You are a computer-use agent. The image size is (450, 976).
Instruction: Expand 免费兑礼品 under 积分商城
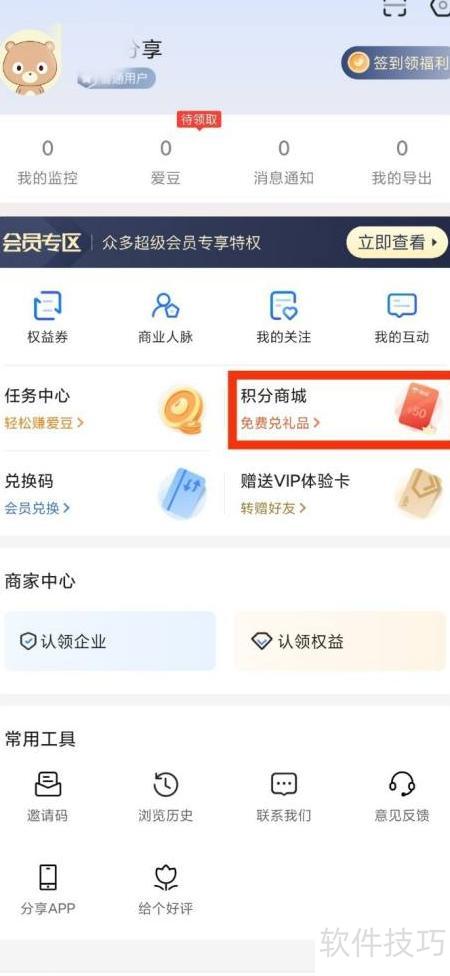click(281, 423)
